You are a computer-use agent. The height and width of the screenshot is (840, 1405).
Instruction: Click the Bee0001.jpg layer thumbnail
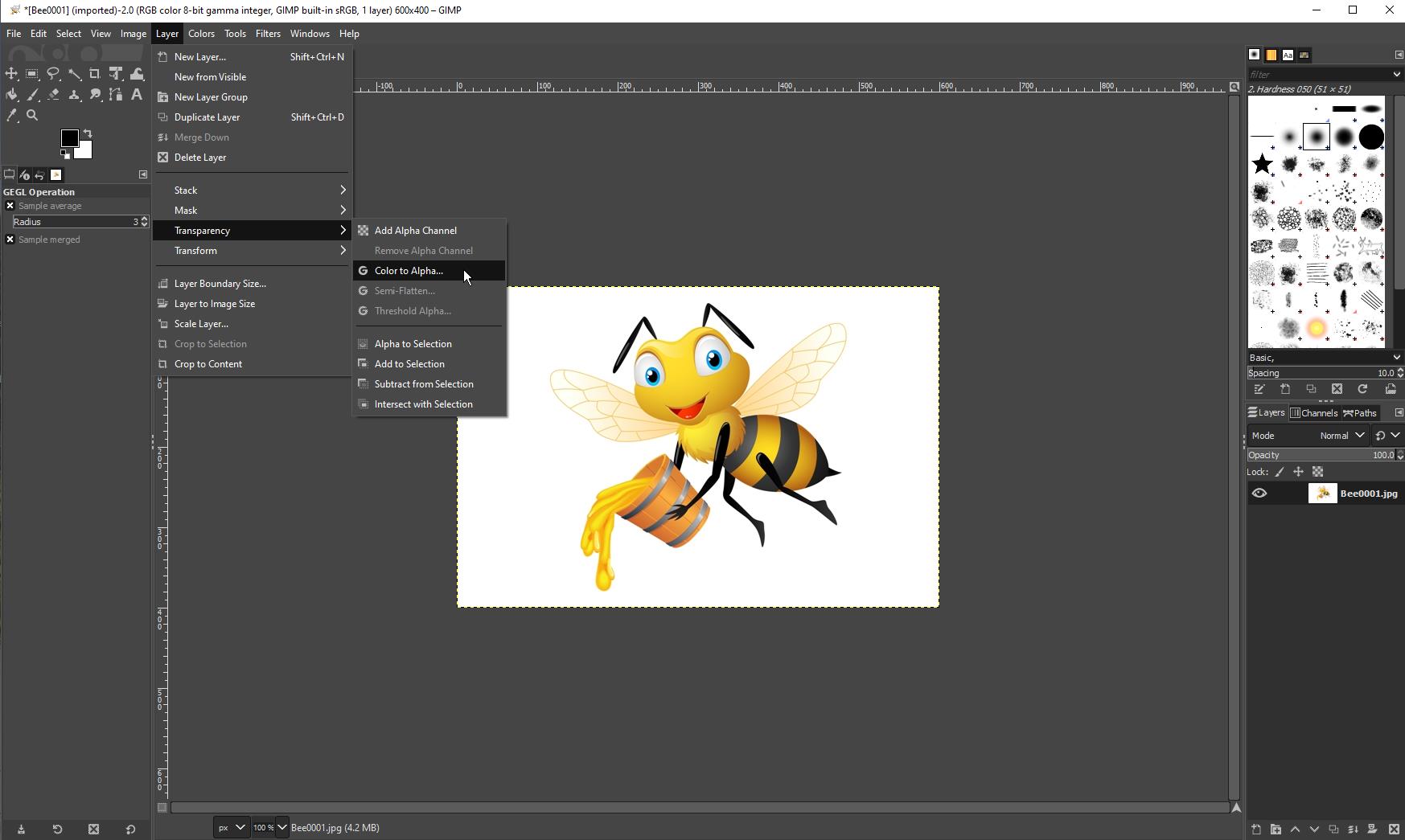tap(1322, 494)
